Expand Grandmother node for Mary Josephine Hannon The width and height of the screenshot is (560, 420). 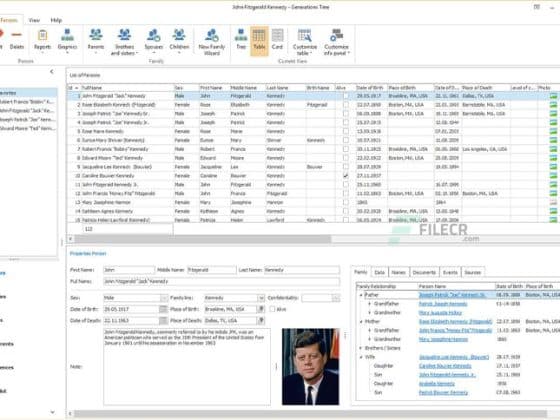(369, 339)
